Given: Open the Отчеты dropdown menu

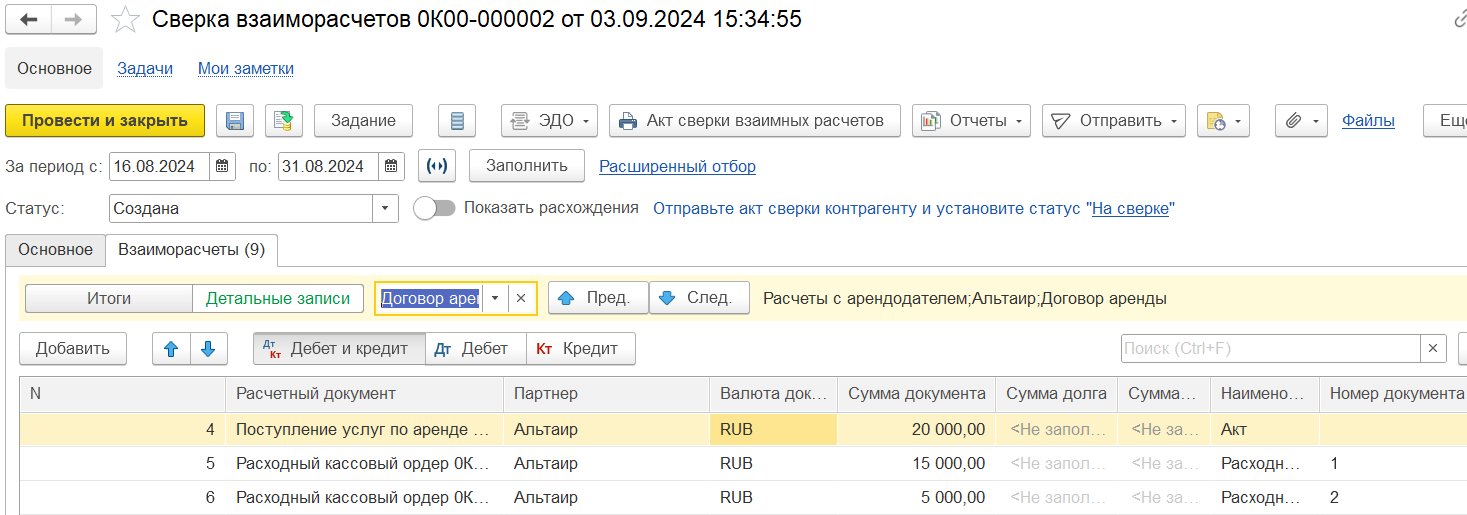Looking at the screenshot, I should point(972,121).
